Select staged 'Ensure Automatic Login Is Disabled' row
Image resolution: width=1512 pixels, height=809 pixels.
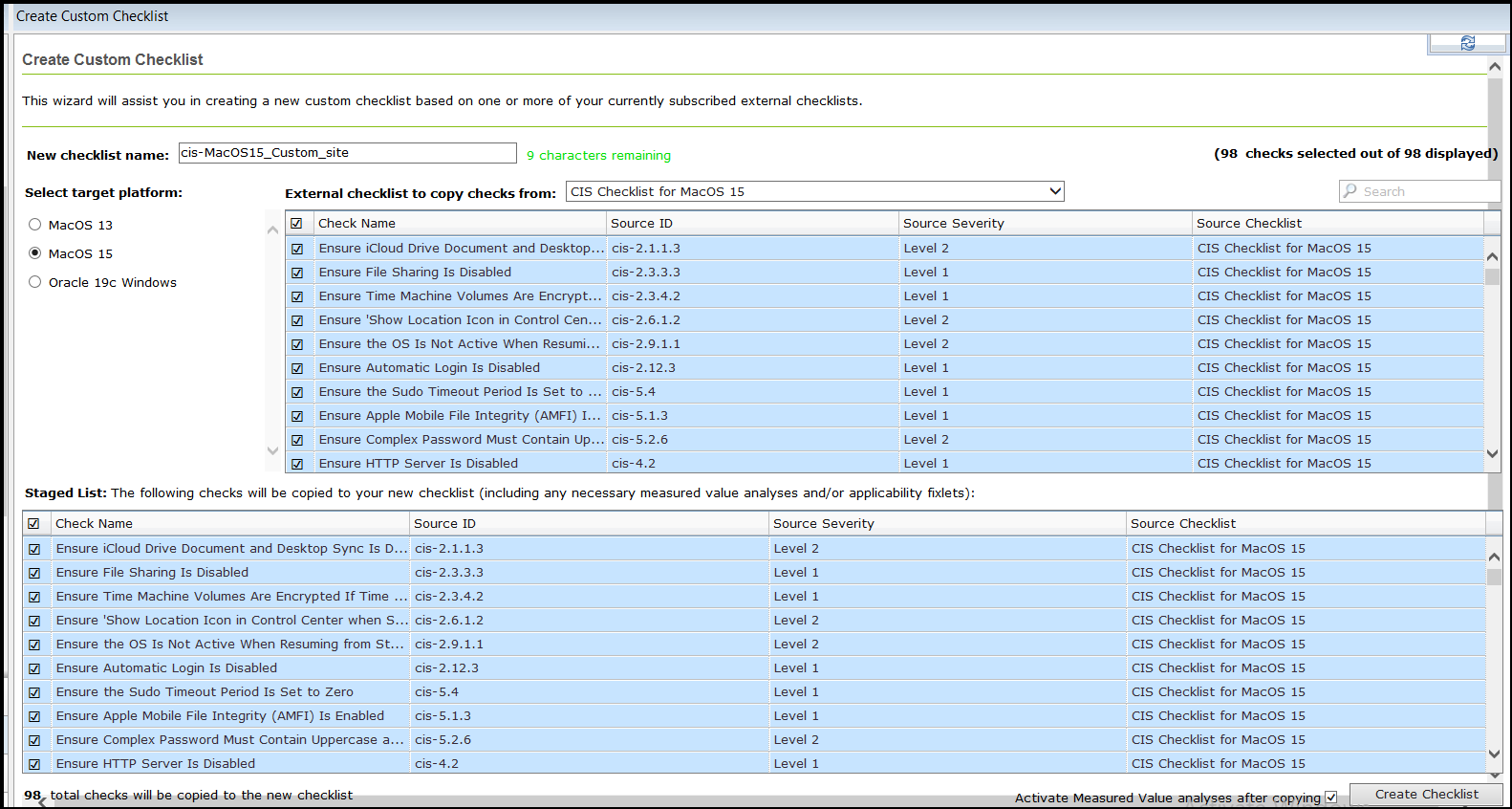click(x=754, y=667)
